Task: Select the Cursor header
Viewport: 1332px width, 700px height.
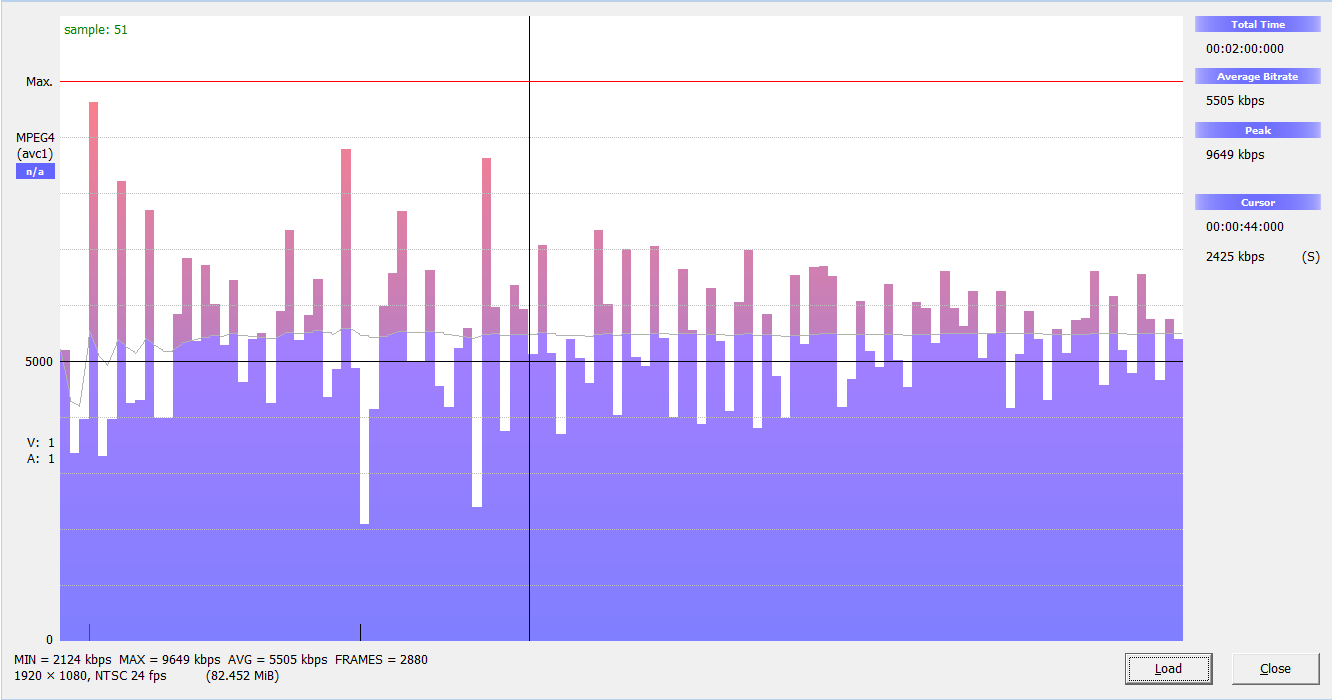Action: coord(1258,202)
